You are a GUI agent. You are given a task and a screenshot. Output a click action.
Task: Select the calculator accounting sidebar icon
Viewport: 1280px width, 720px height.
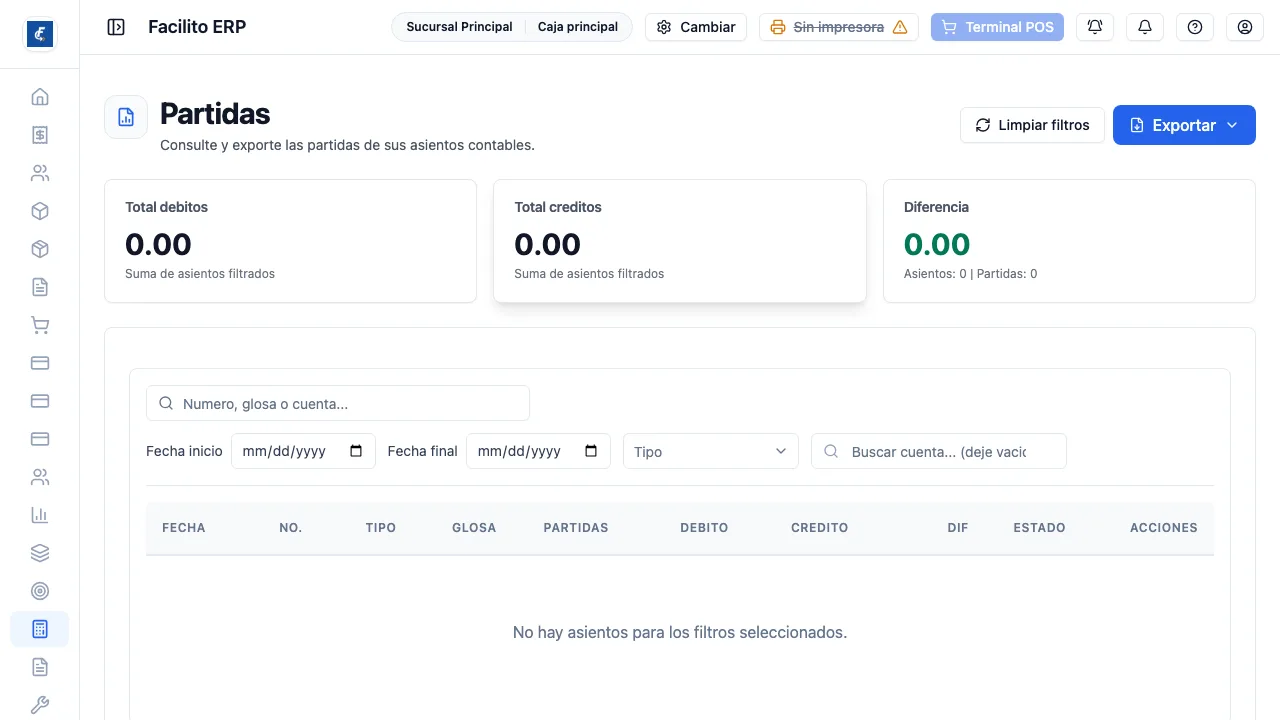click(x=40, y=629)
